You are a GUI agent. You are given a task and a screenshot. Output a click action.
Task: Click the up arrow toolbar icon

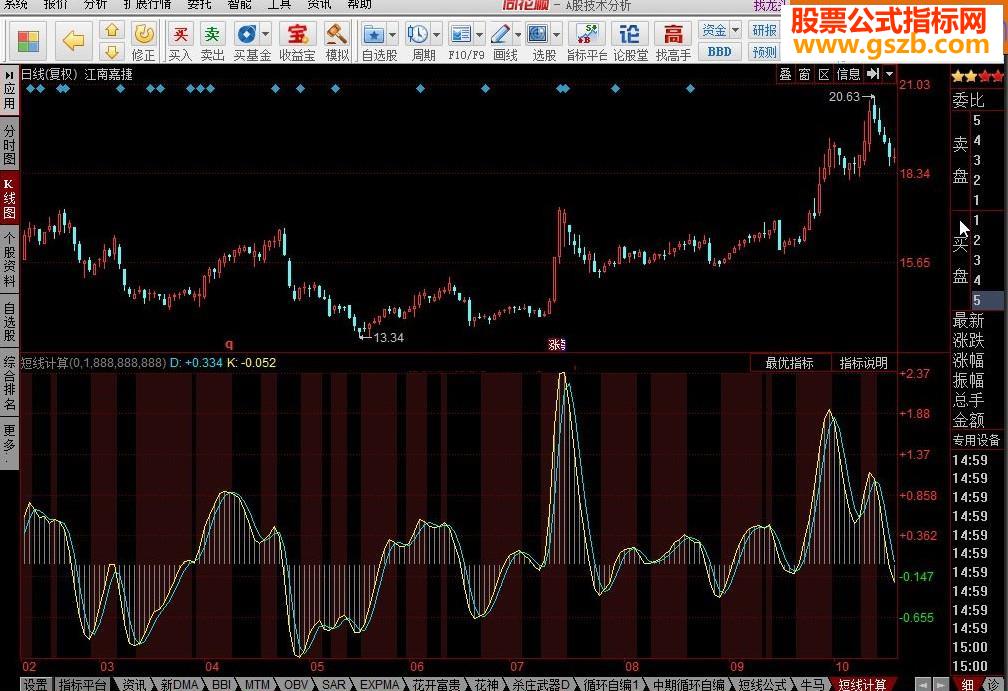tap(112, 30)
